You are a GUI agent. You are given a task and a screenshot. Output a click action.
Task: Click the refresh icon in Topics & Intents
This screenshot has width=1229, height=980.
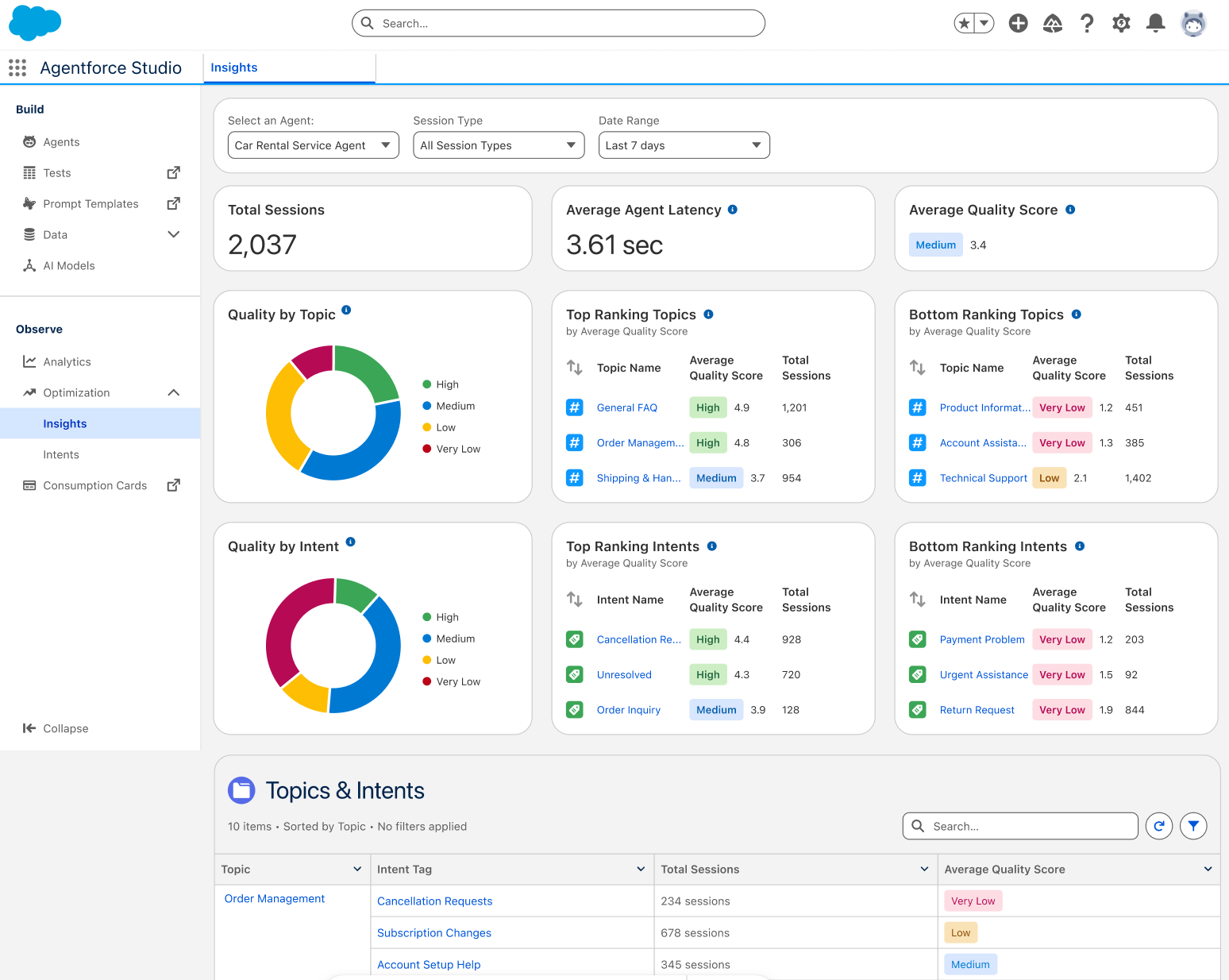pos(1158,826)
